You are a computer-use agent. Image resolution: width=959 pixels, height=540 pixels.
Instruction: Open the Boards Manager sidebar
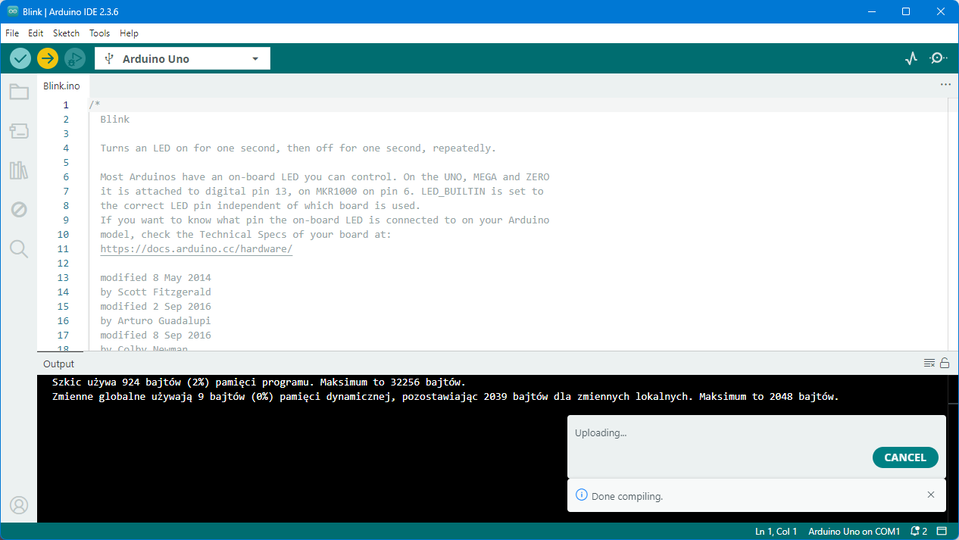point(19,131)
